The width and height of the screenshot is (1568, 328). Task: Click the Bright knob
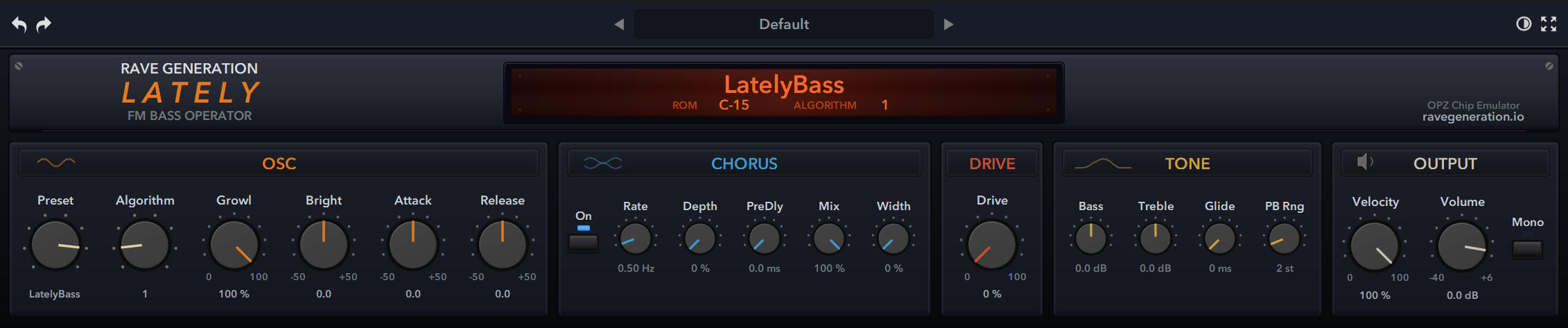click(x=324, y=245)
